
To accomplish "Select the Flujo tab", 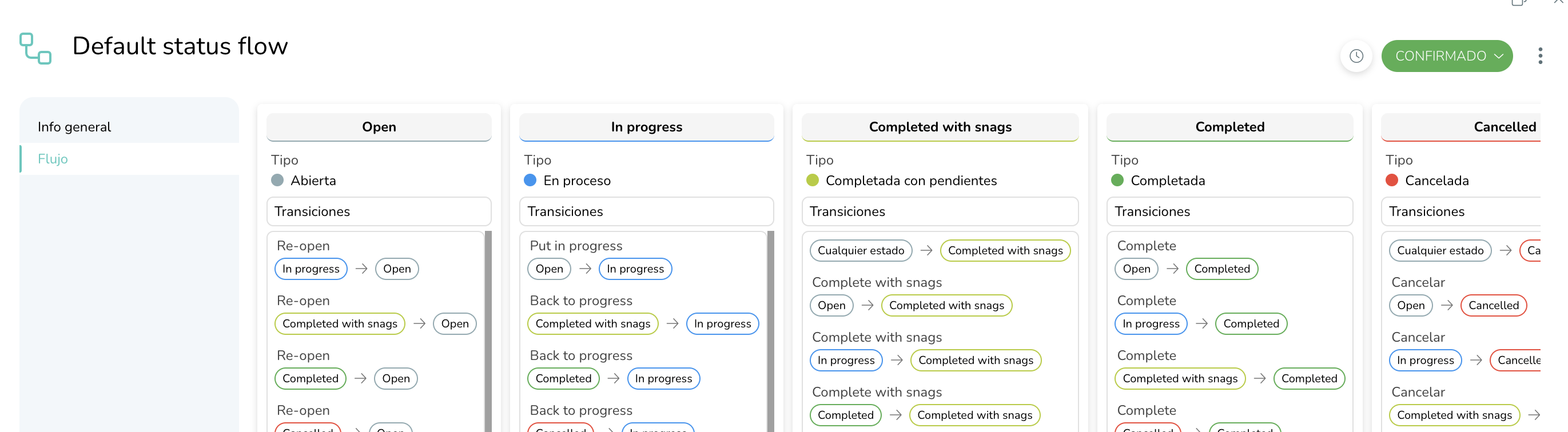I will [x=129, y=159].
